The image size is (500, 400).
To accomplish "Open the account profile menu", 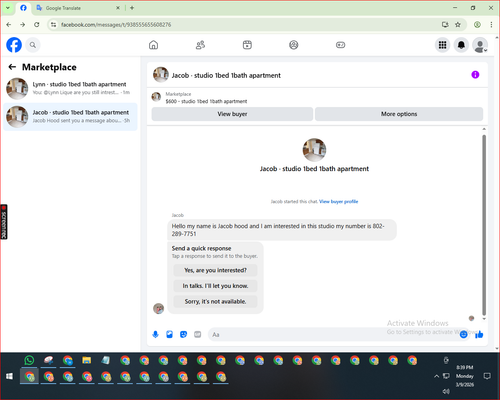I will pos(480,45).
